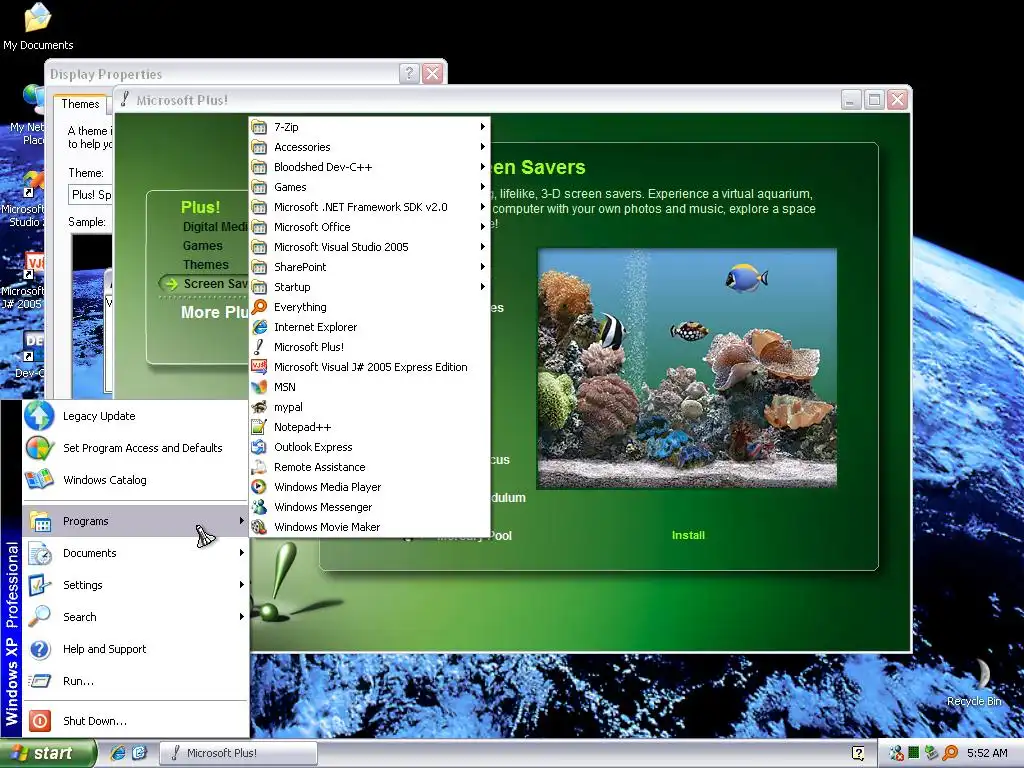Click the Windows Catalog icon
This screenshot has height=768, width=1024.
pos(39,480)
